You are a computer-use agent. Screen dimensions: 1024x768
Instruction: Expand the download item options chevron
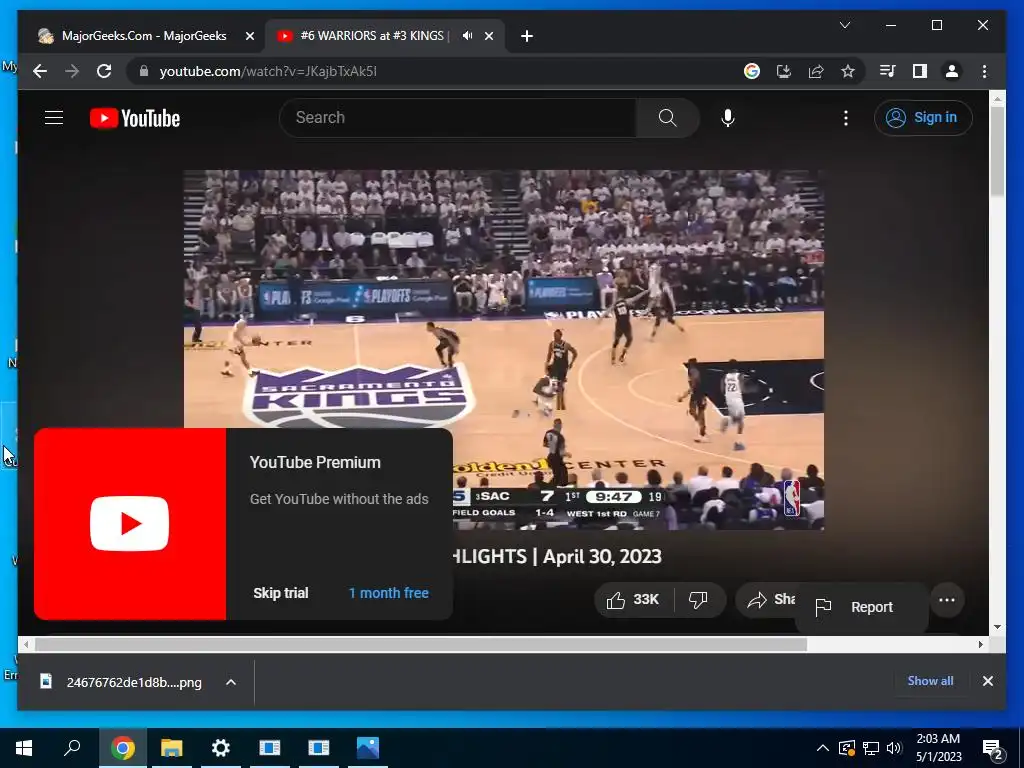231,682
